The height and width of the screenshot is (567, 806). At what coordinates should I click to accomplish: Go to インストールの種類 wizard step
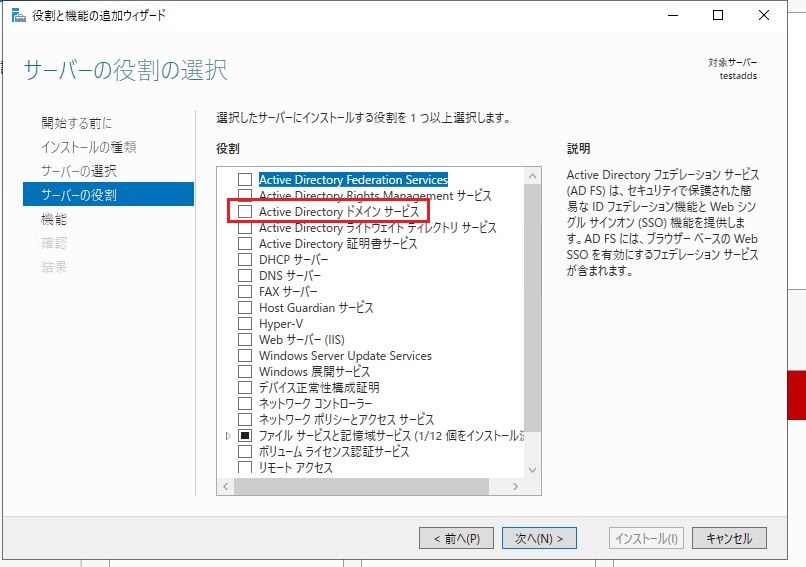[x=88, y=147]
